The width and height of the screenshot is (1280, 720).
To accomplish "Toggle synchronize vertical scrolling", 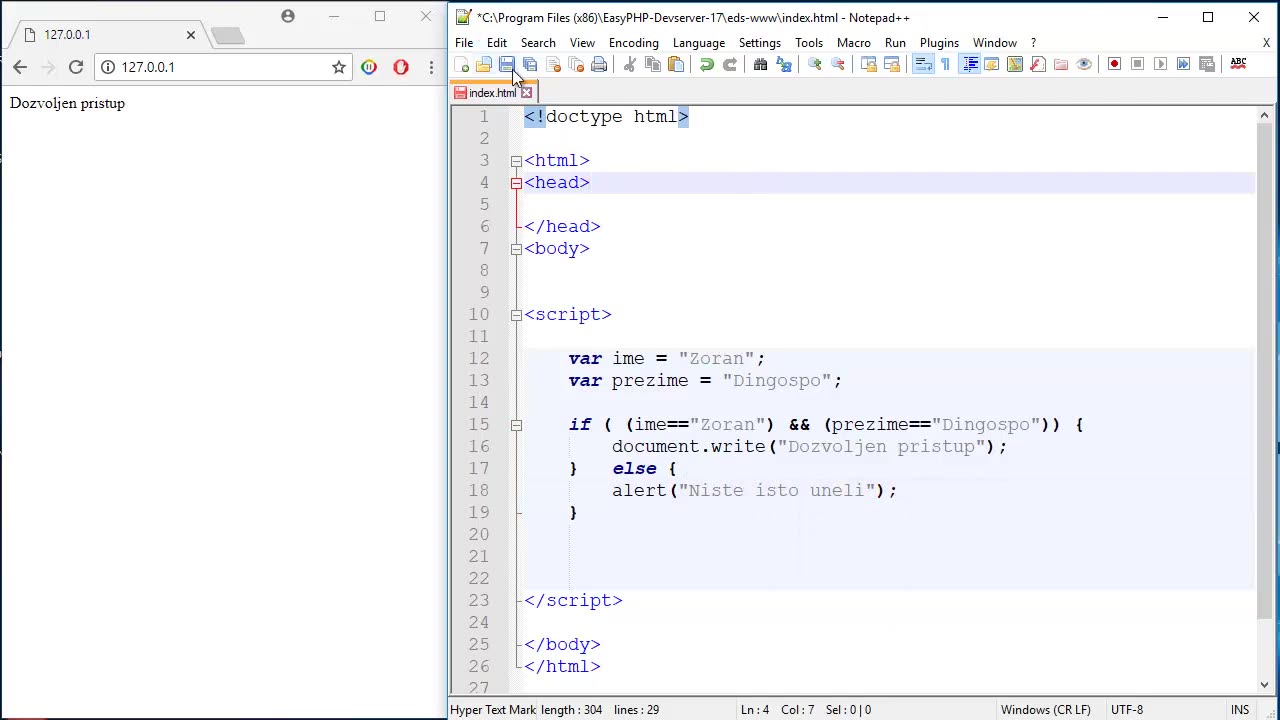I will [870, 64].
